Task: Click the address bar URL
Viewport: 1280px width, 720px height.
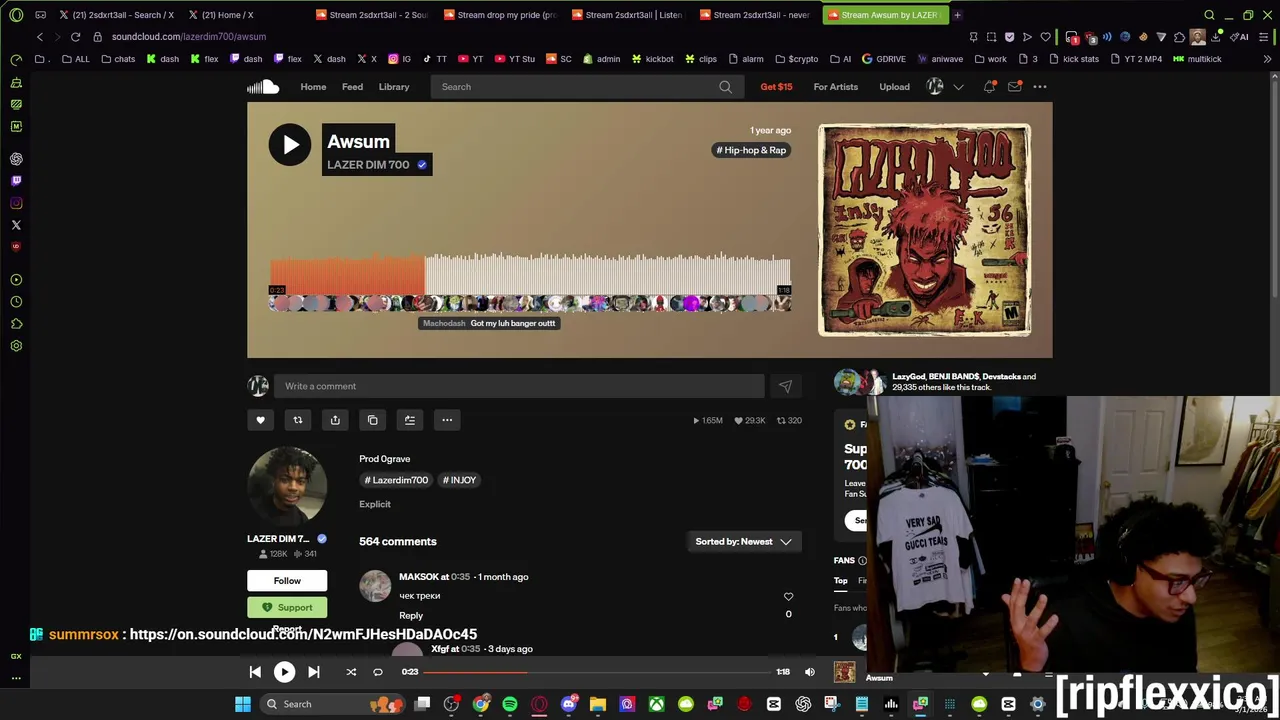Action: pos(189,37)
